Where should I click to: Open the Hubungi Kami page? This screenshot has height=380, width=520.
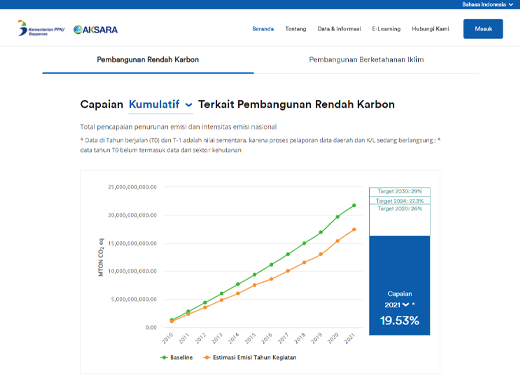430,29
